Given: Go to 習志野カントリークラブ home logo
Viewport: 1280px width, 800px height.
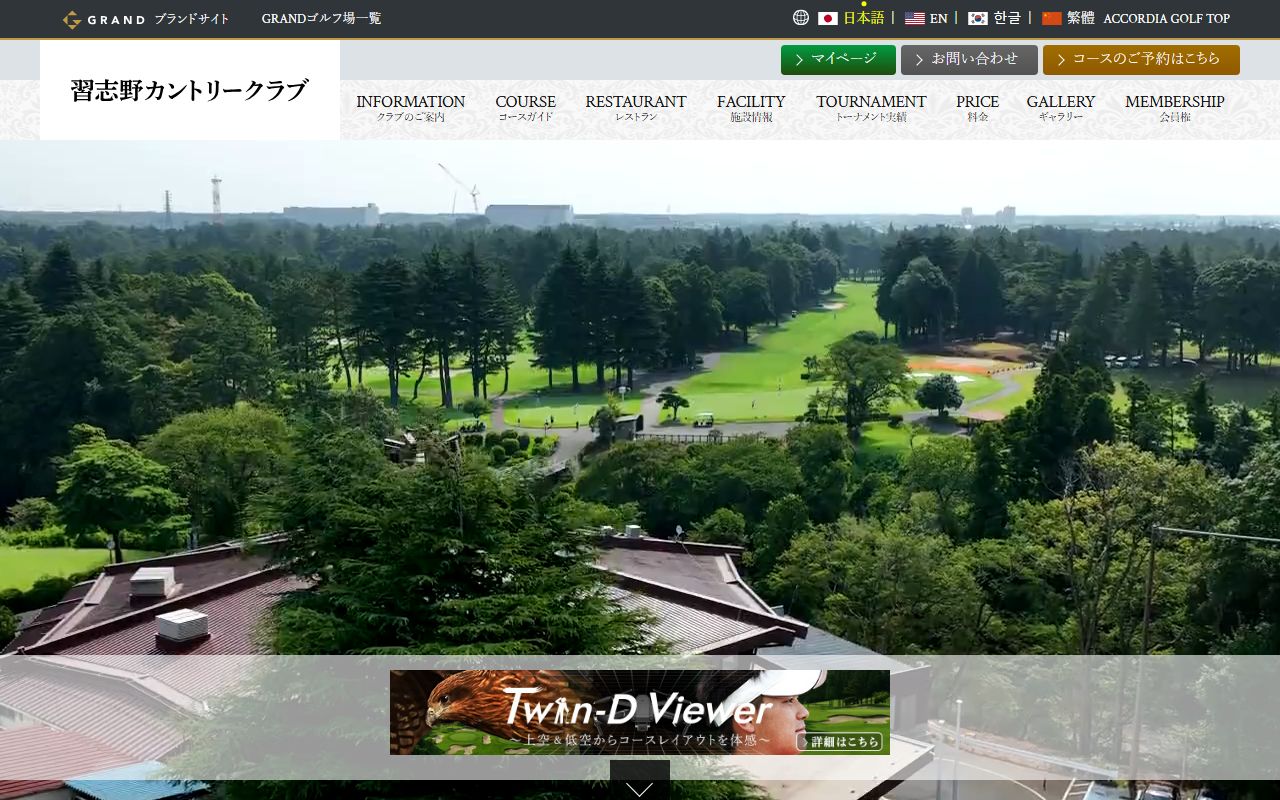Looking at the screenshot, I should click(x=190, y=90).
